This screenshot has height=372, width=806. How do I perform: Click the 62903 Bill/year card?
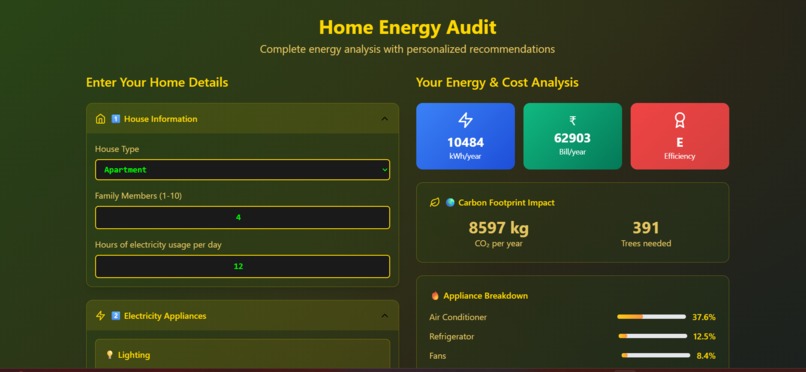tap(572, 136)
